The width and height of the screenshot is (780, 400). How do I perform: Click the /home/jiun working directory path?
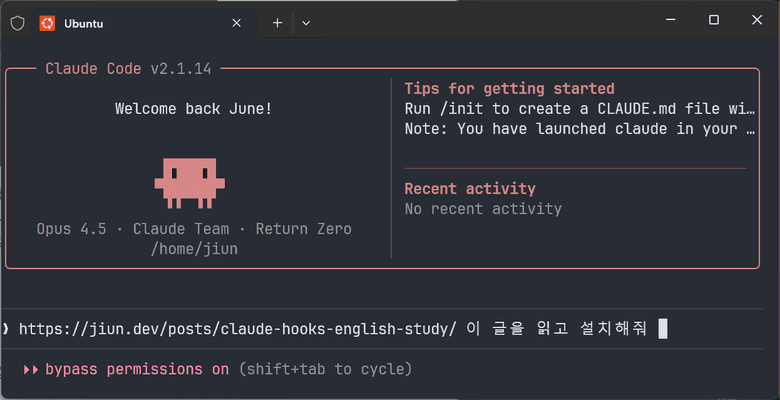(194, 249)
